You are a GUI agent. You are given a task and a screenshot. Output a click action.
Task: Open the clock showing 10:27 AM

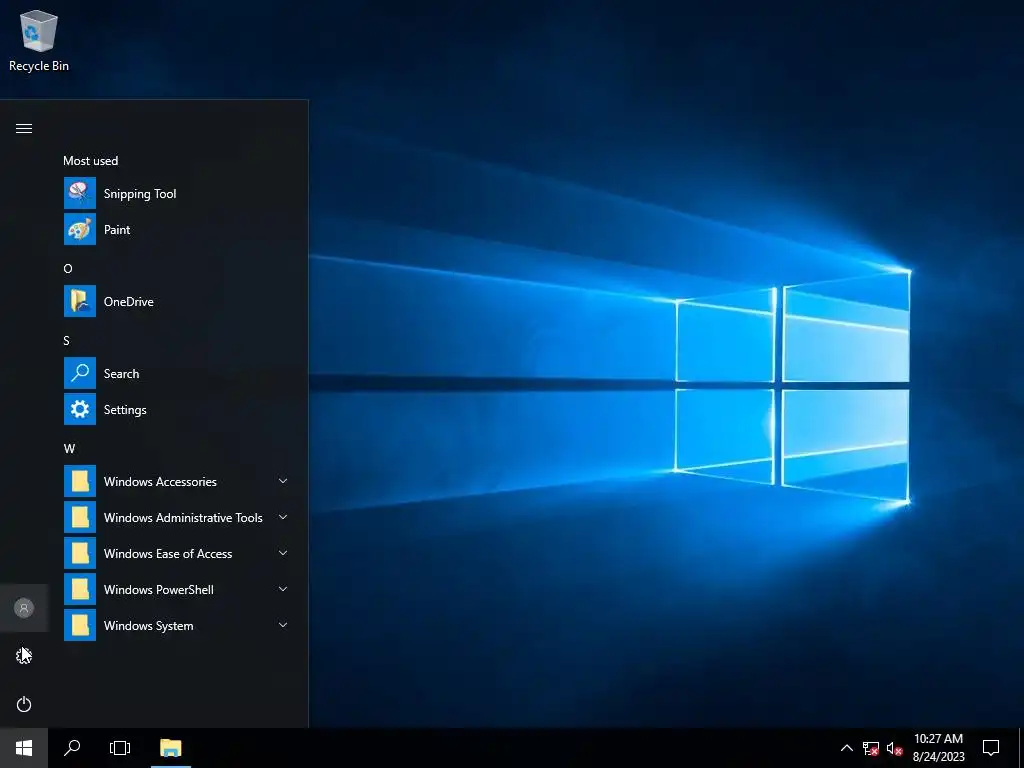(938, 748)
